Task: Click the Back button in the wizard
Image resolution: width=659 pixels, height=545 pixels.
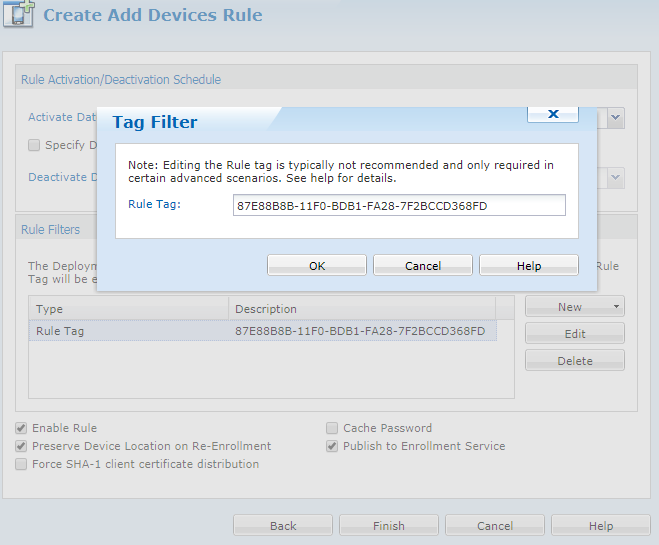Action: point(283,526)
